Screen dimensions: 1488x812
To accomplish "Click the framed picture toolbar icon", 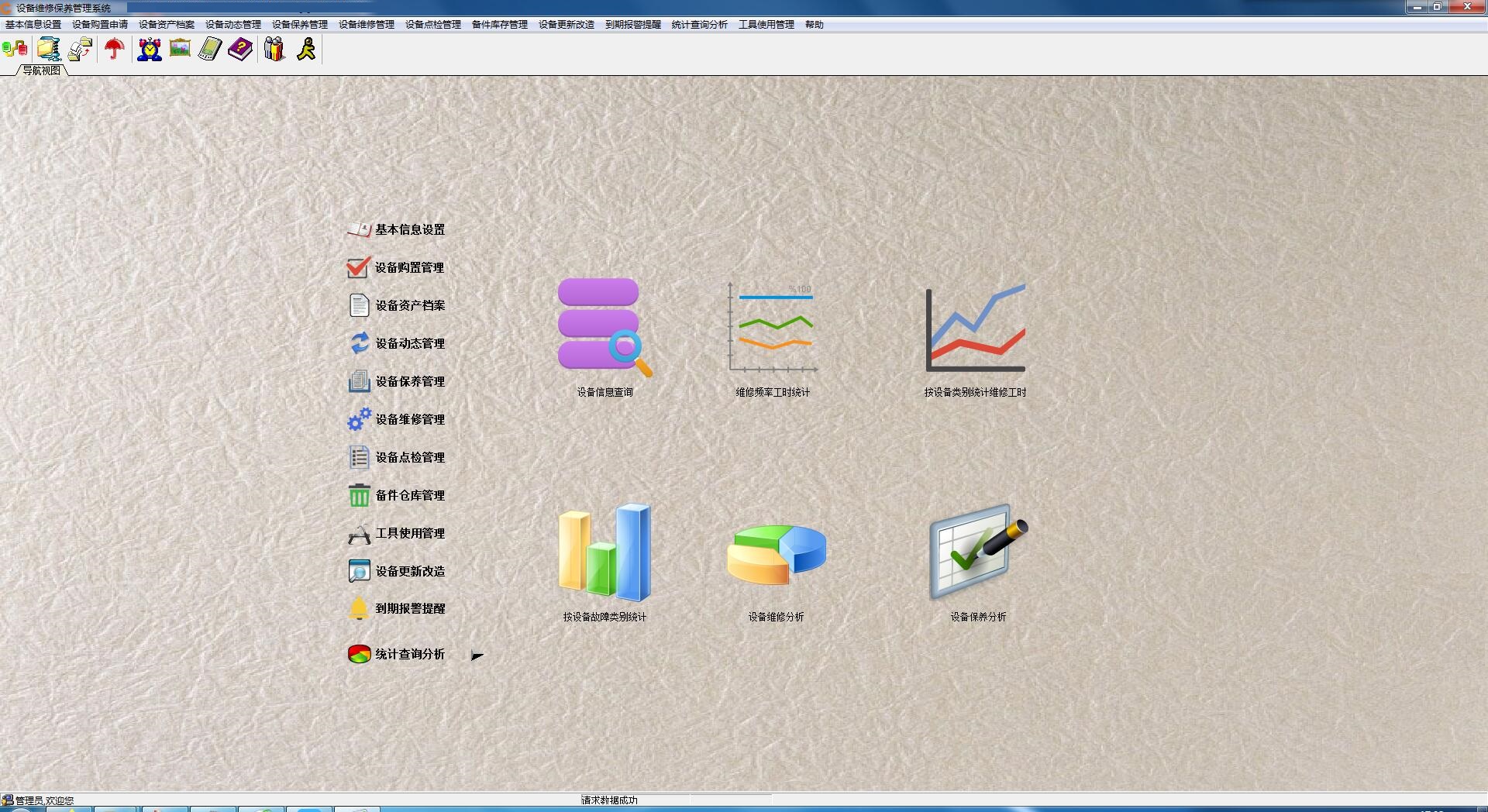I will [180, 49].
